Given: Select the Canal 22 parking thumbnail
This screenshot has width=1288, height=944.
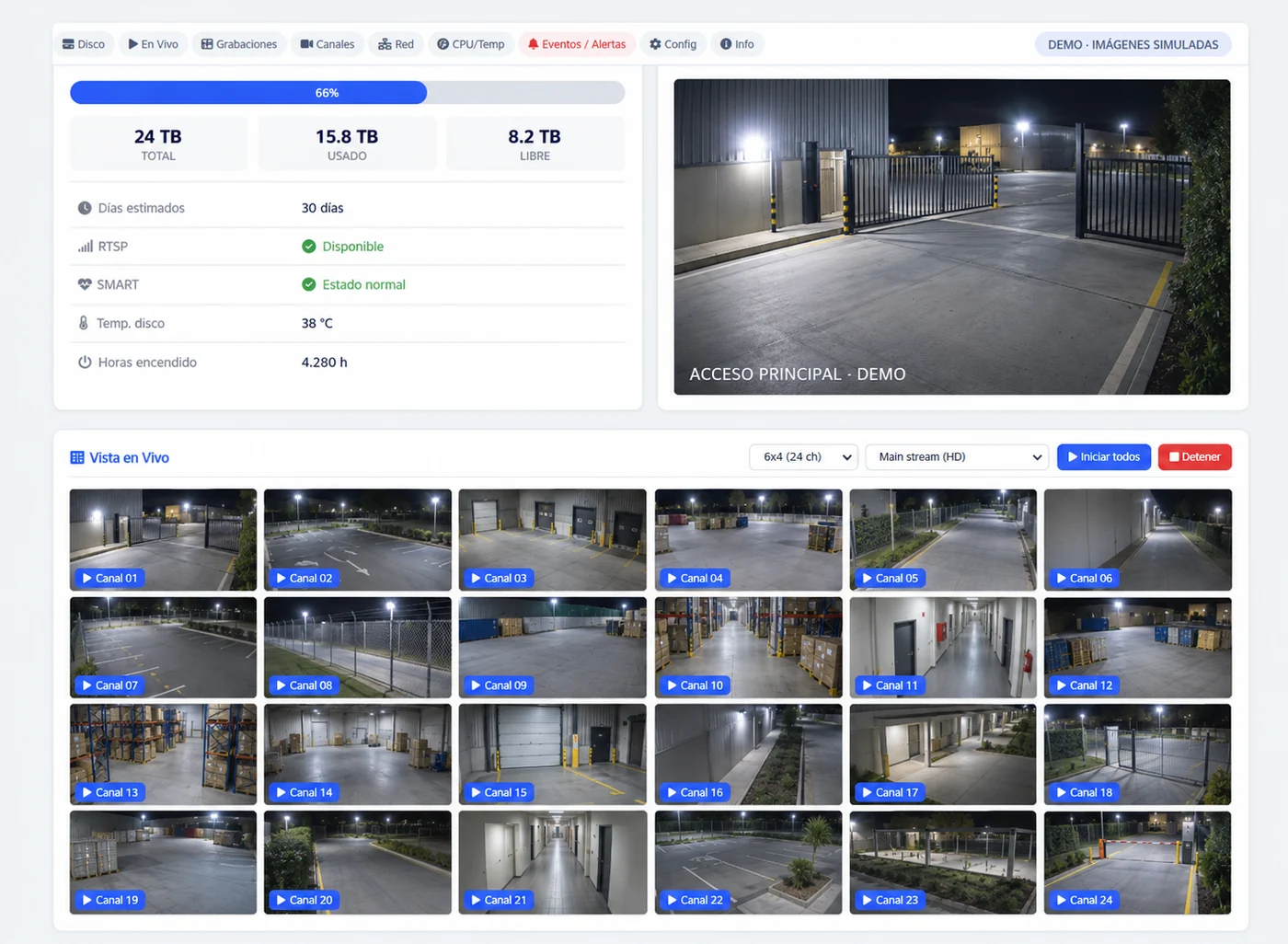Looking at the screenshot, I should (749, 862).
